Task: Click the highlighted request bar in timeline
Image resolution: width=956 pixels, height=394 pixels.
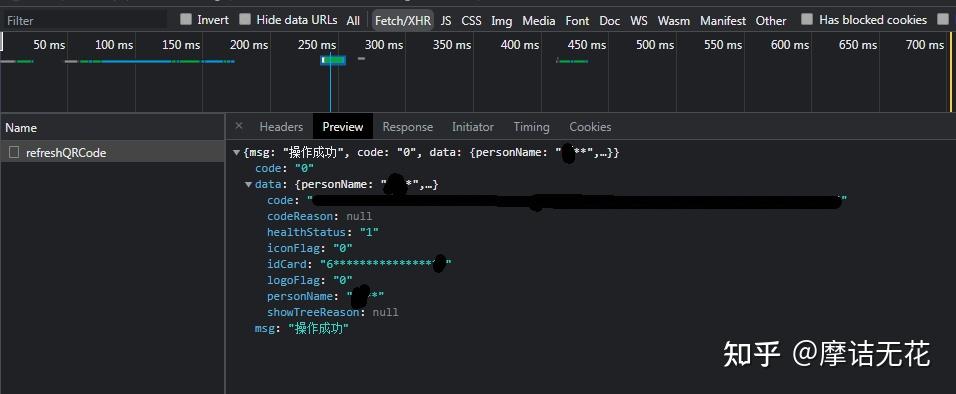Action: (333, 60)
